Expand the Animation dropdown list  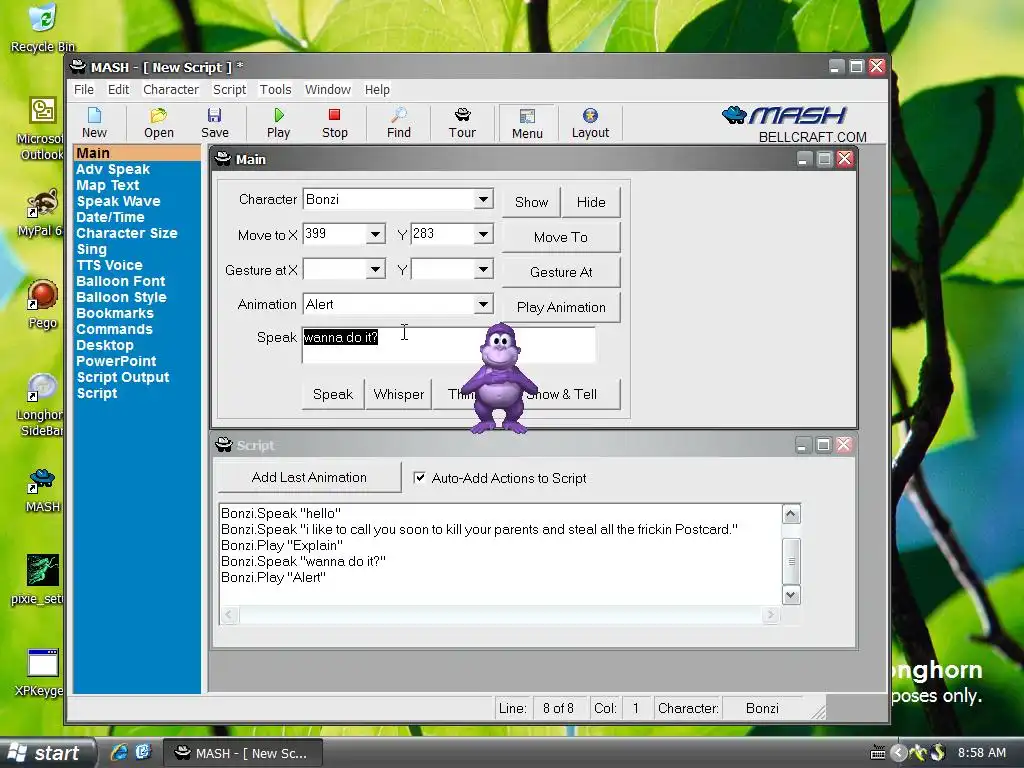(x=483, y=304)
